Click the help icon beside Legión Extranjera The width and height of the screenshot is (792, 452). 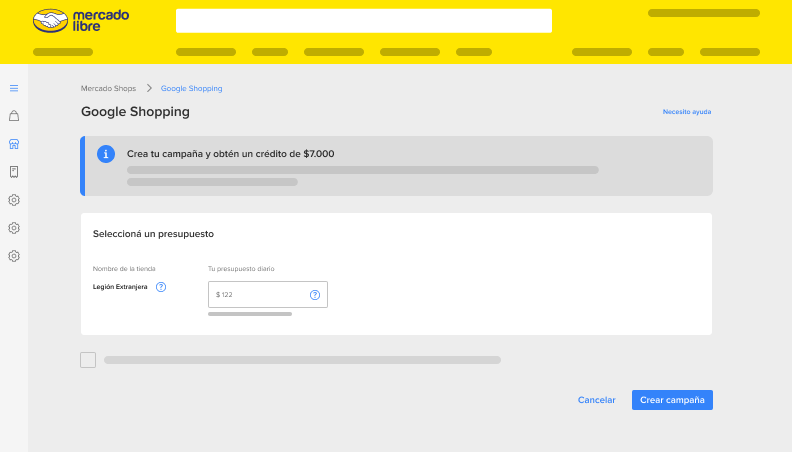[x=161, y=287]
